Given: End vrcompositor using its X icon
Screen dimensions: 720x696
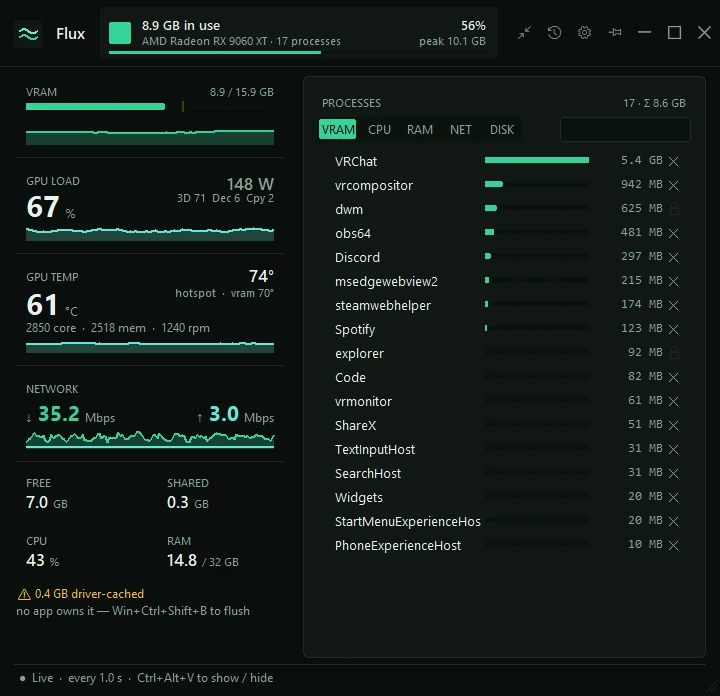Looking at the screenshot, I should (x=673, y=185).
